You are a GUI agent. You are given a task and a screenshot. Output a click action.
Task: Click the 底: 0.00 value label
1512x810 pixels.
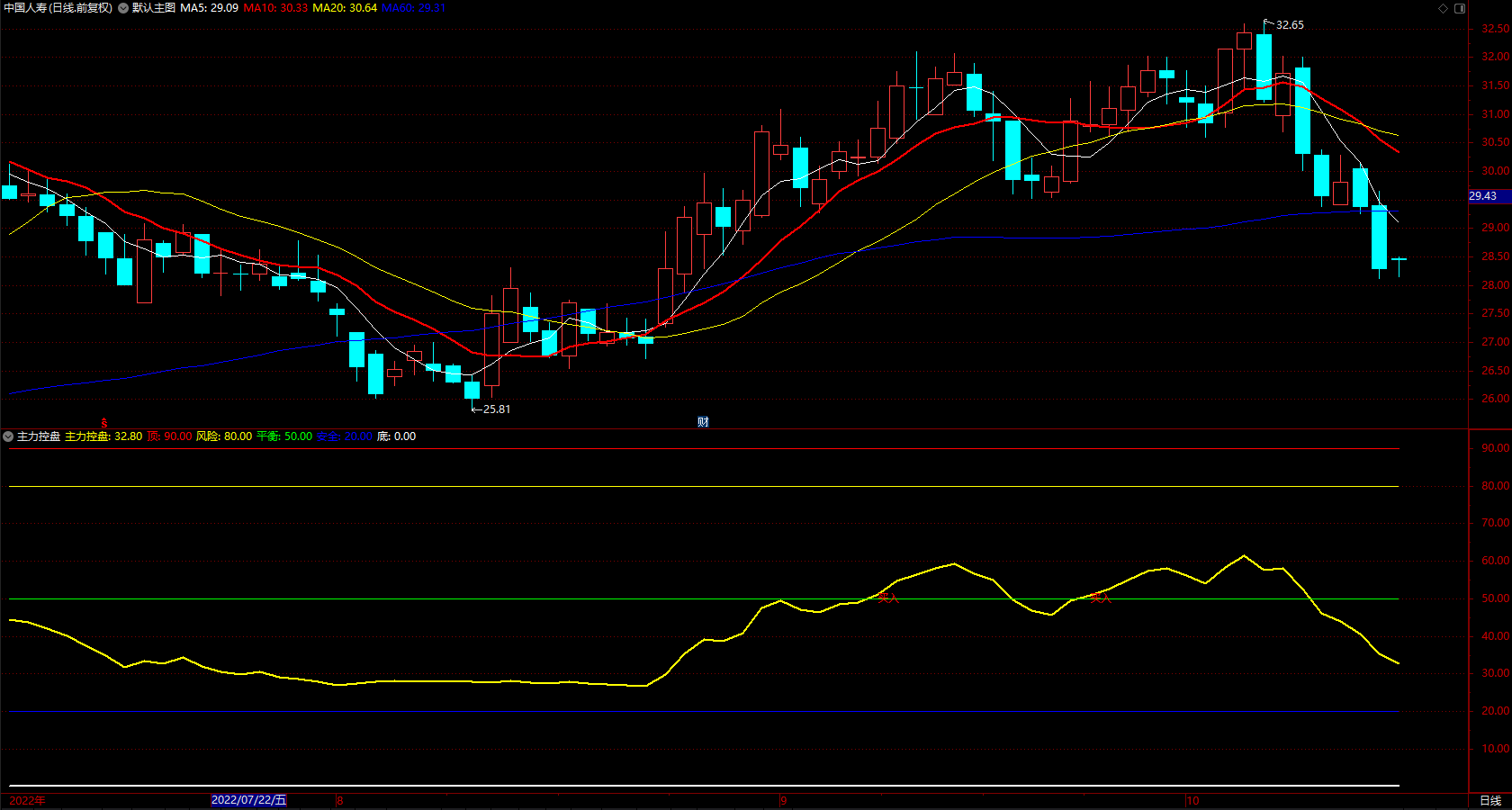(396, 436)
